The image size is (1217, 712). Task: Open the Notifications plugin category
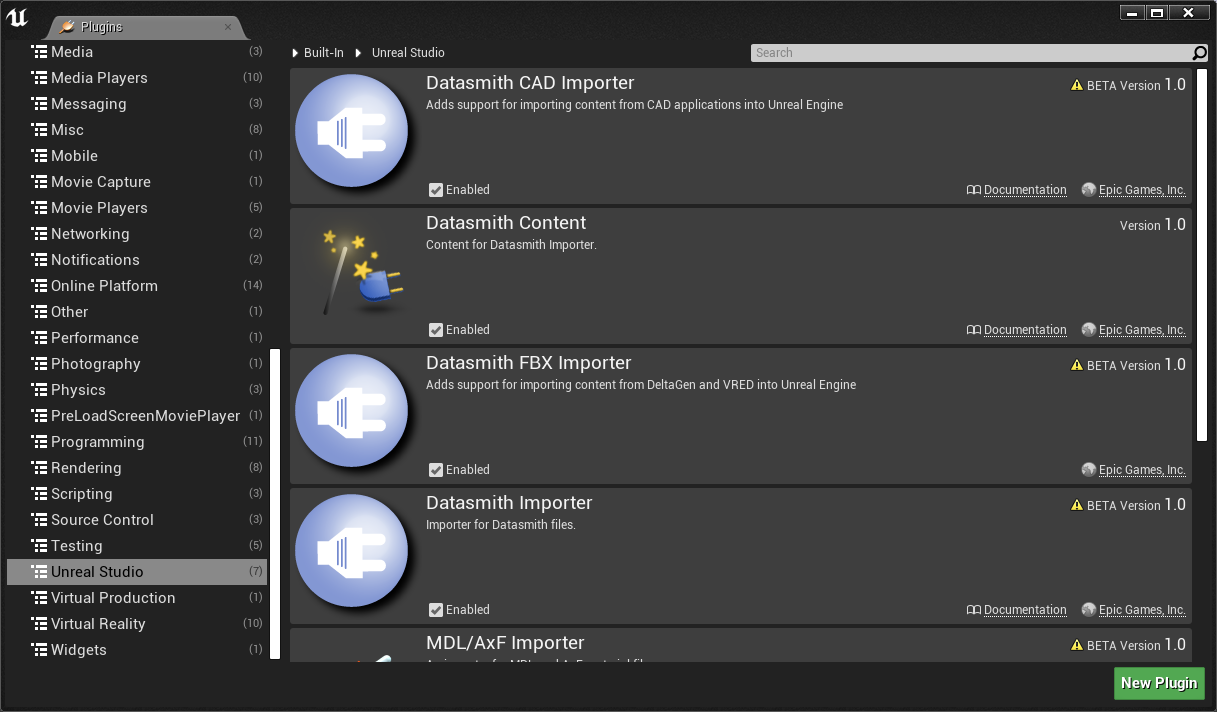tap(136, 260)
